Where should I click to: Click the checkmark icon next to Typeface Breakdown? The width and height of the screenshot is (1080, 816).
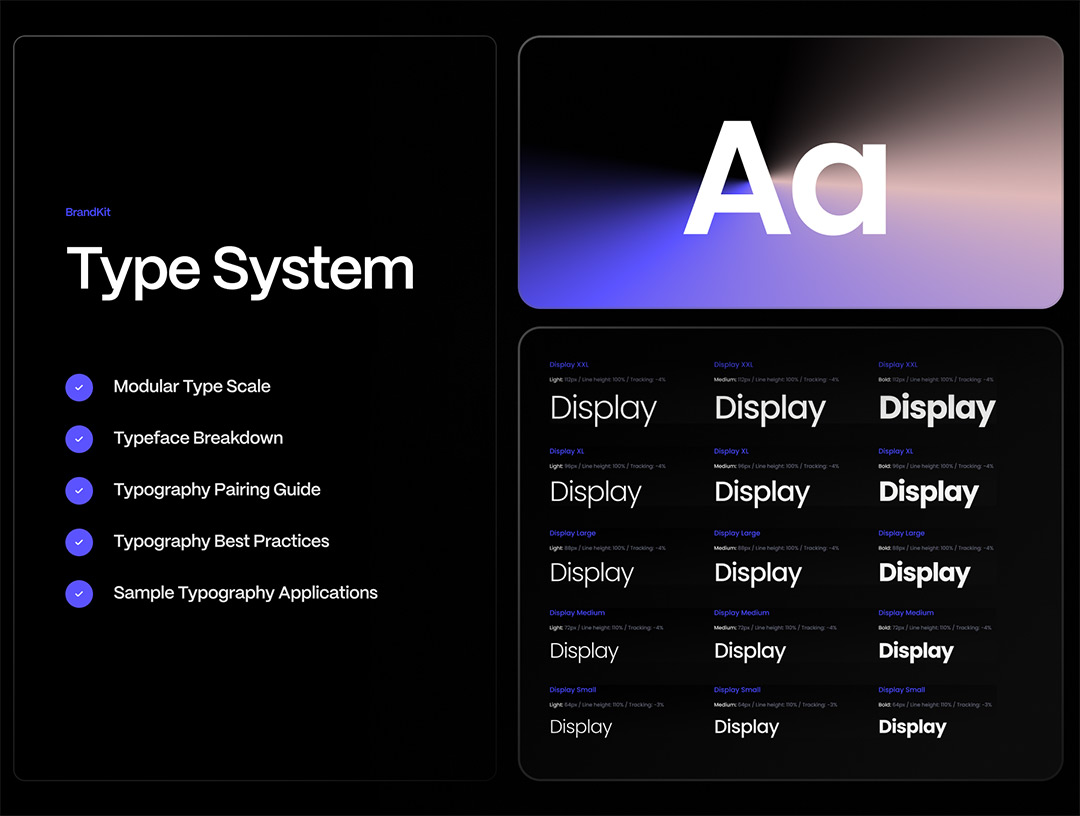(79, 439)
